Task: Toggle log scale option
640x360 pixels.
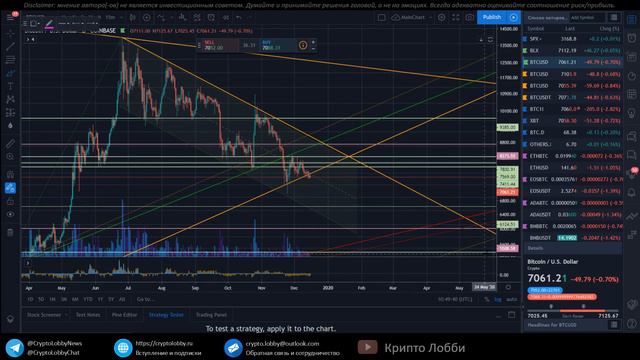Action: pyautogui.click(x=498, y=299)
